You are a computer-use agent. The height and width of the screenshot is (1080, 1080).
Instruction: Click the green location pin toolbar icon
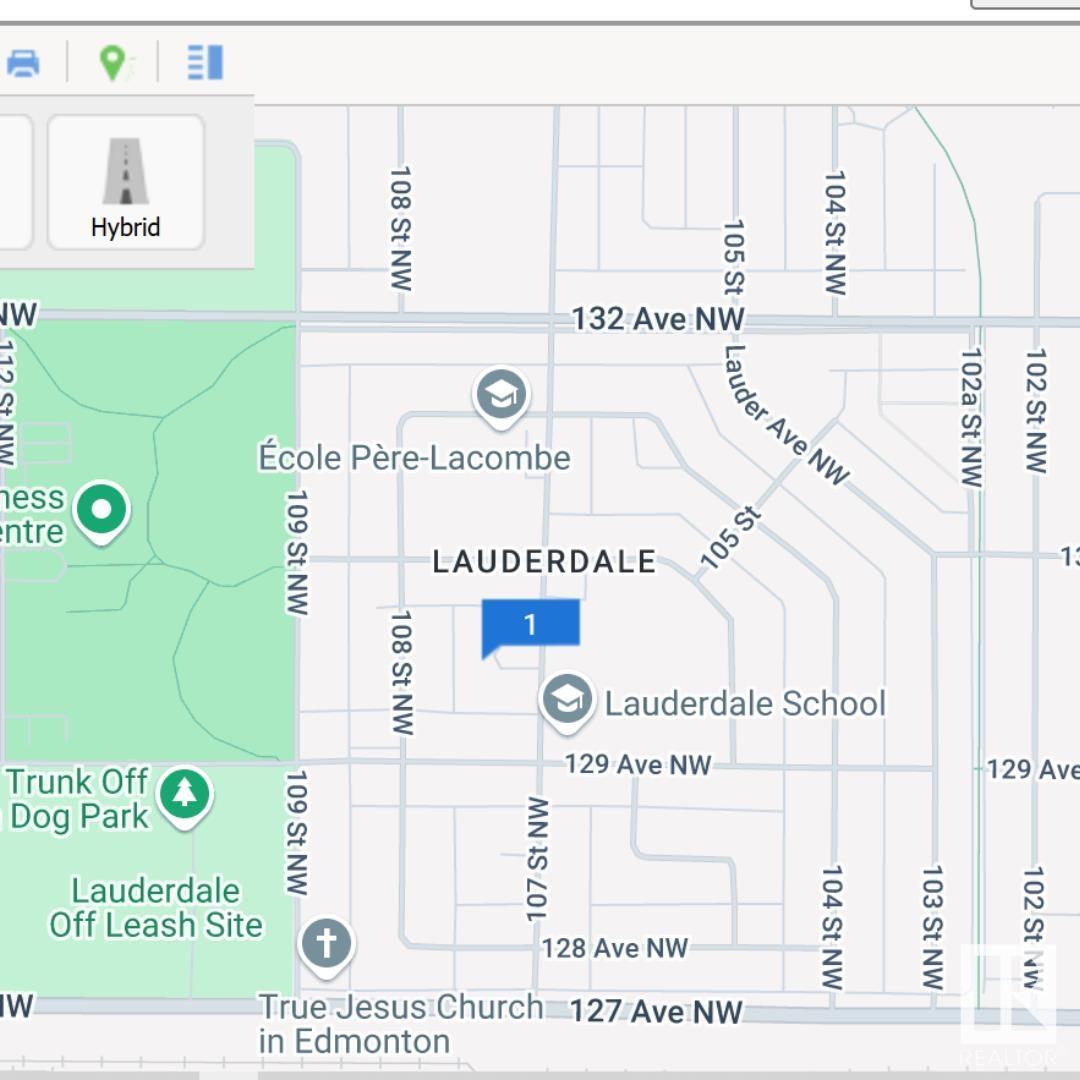coord(114,63)
